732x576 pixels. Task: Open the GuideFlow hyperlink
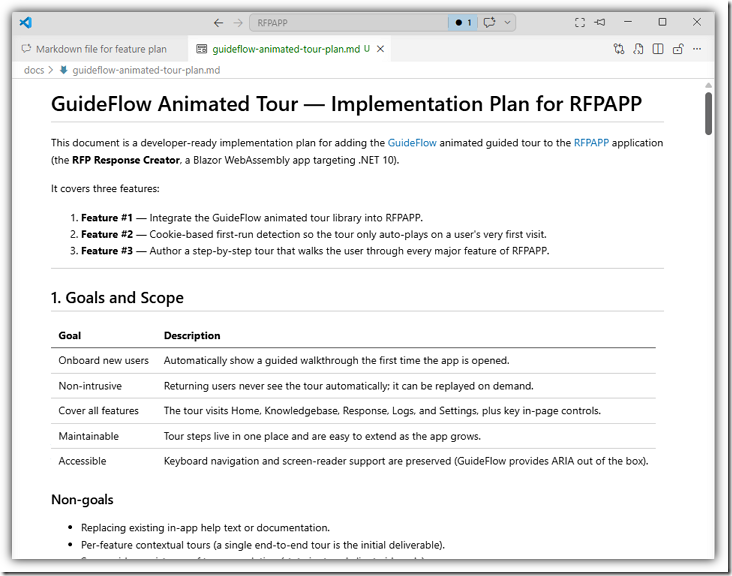tap(412, 143)
